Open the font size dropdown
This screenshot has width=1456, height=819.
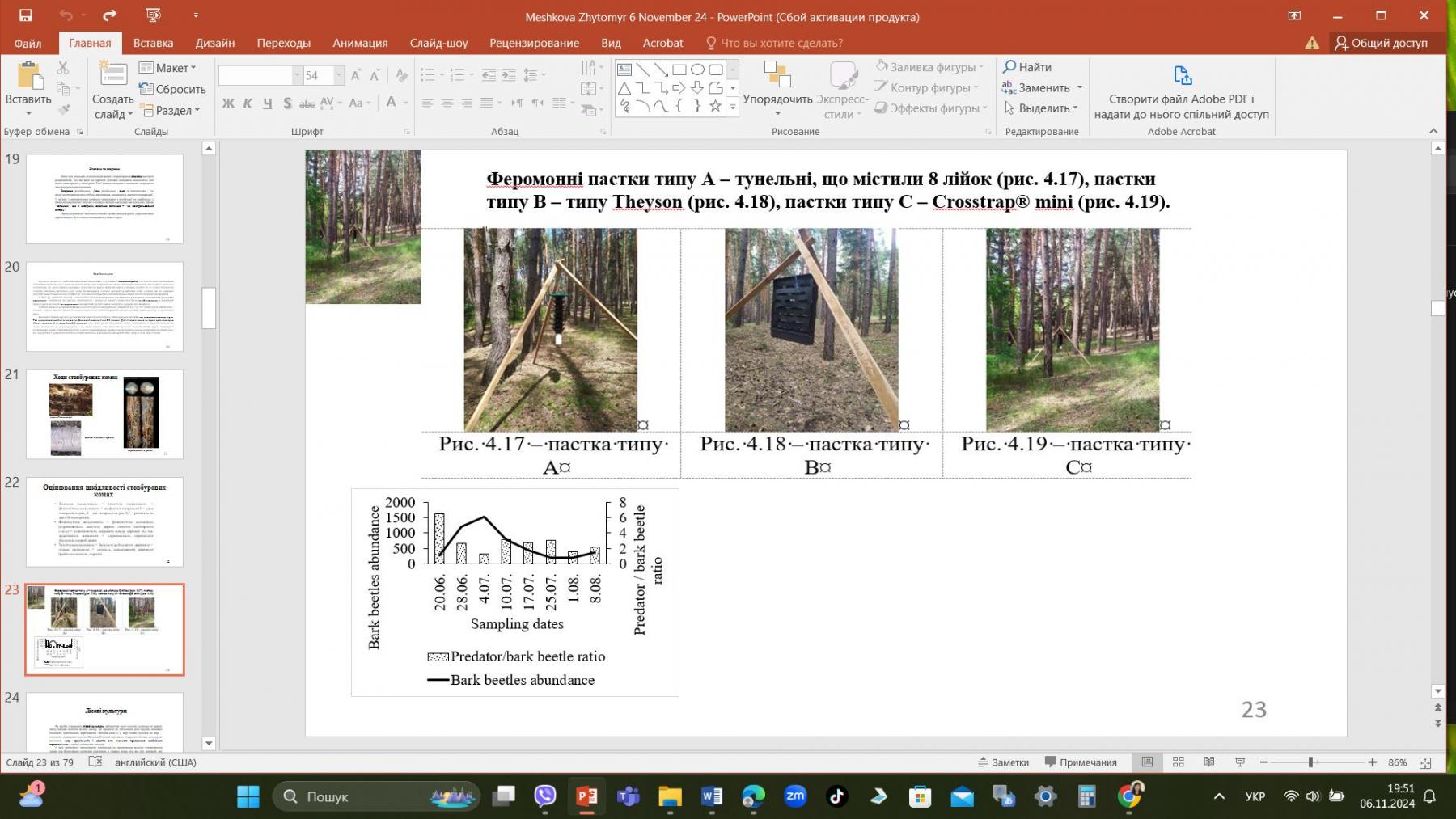tap(339, 75)
